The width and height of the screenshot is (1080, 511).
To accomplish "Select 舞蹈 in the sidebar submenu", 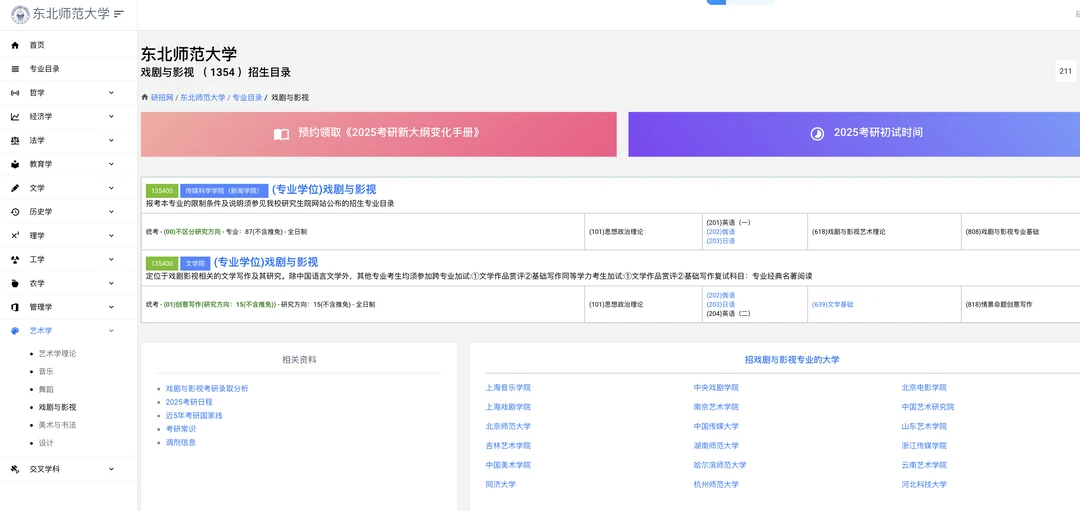I will tap(46, 389).
